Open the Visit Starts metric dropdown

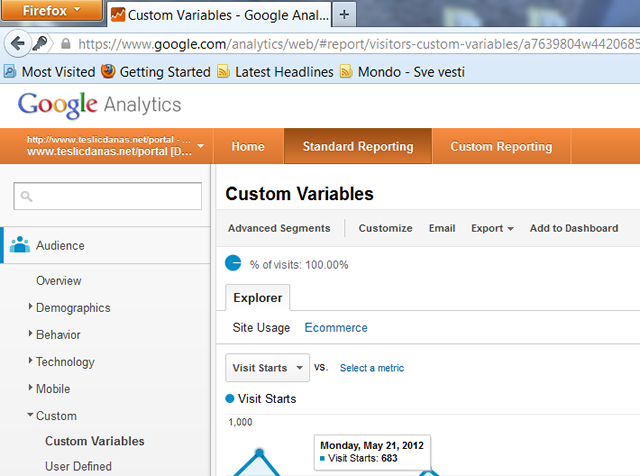(267, 368)
